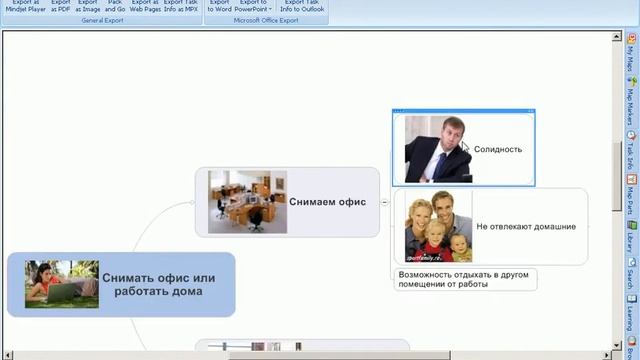This screenshot has width=640, height=360.
Task: Select the Не отвлекают домашние subtopic label
Action: pyautogui.click(x=526, y=227)
